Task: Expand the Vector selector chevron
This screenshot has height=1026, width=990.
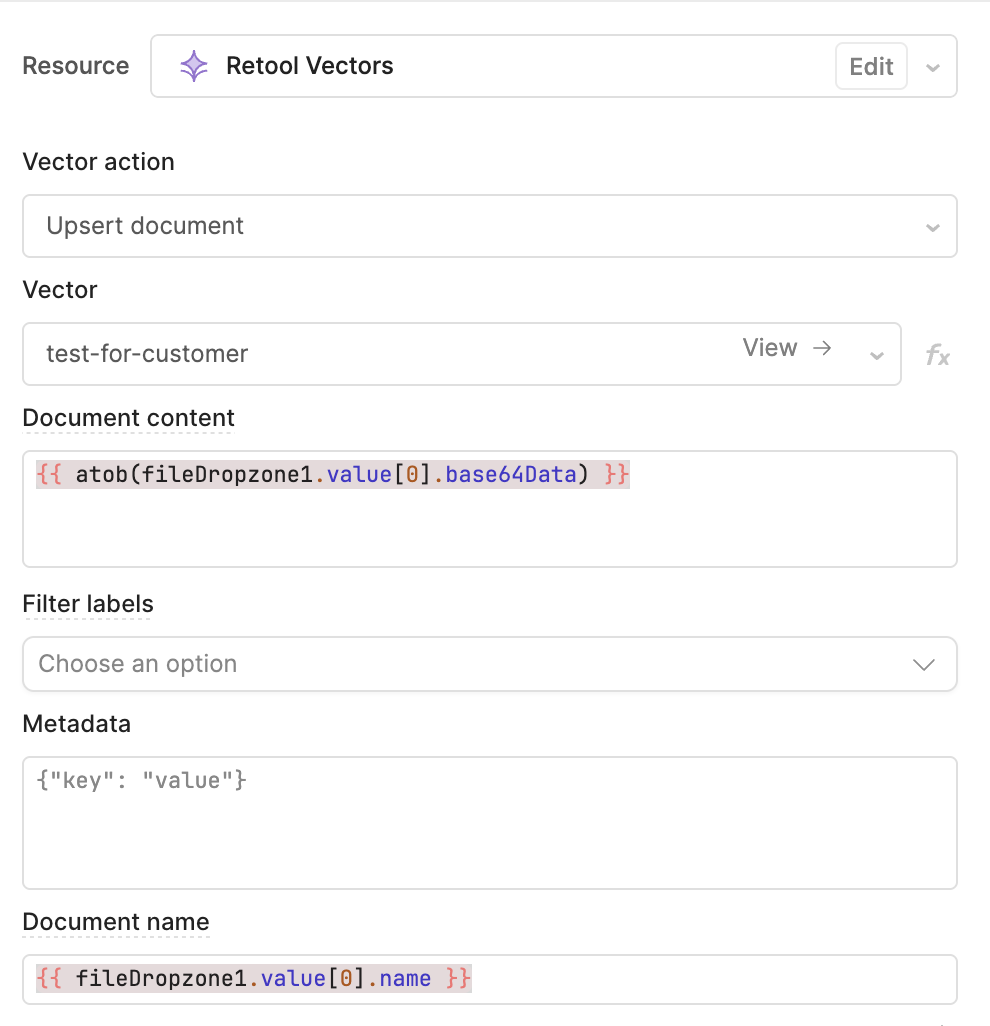Action: tap(877, 355)
